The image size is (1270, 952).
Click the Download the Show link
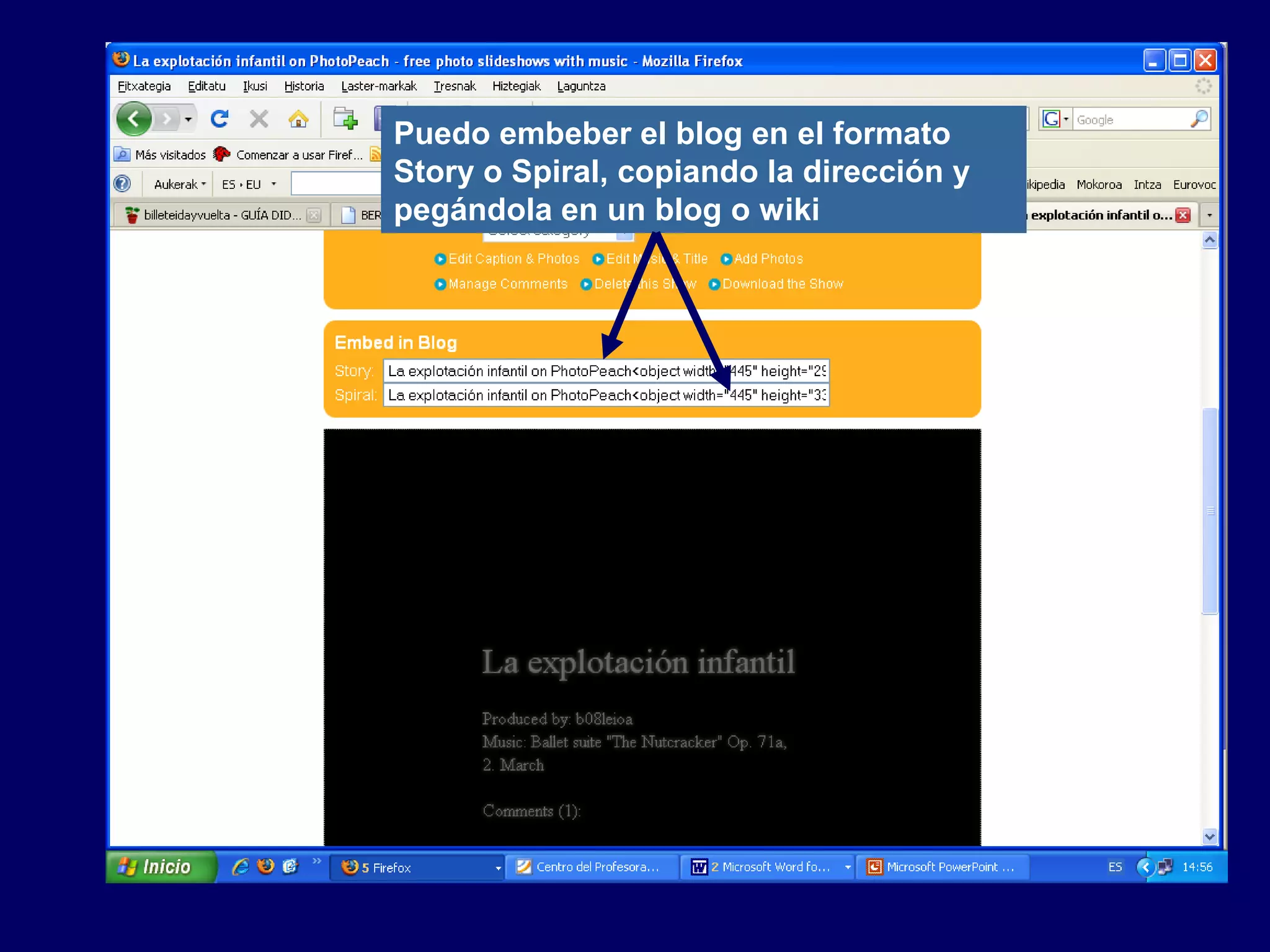(776, 284)
